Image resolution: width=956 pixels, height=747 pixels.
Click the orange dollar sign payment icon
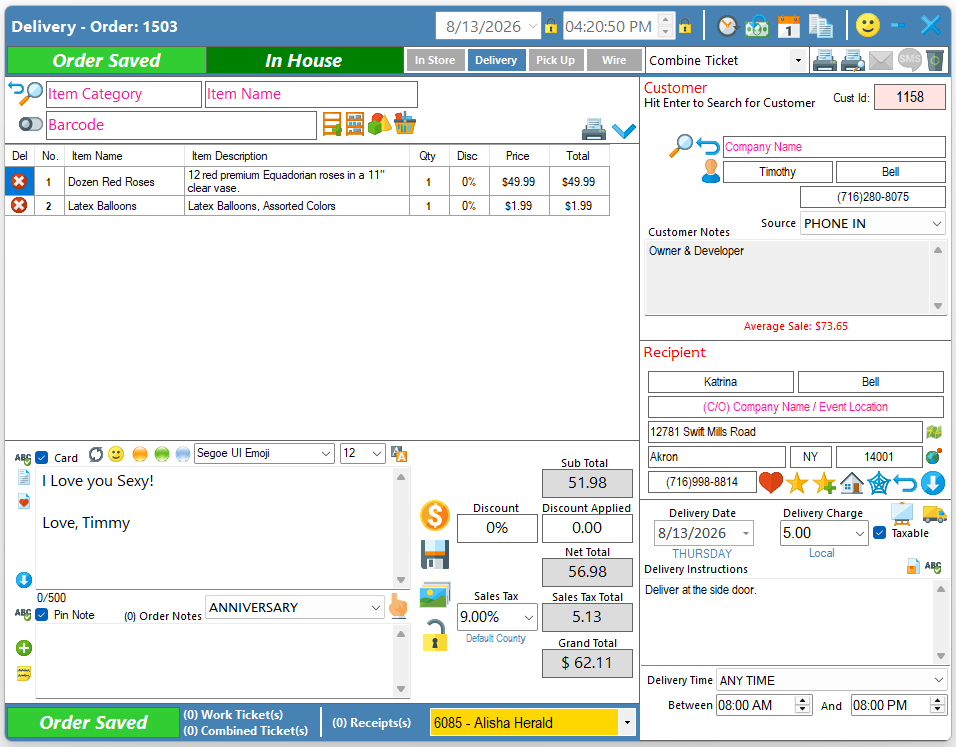435,515
